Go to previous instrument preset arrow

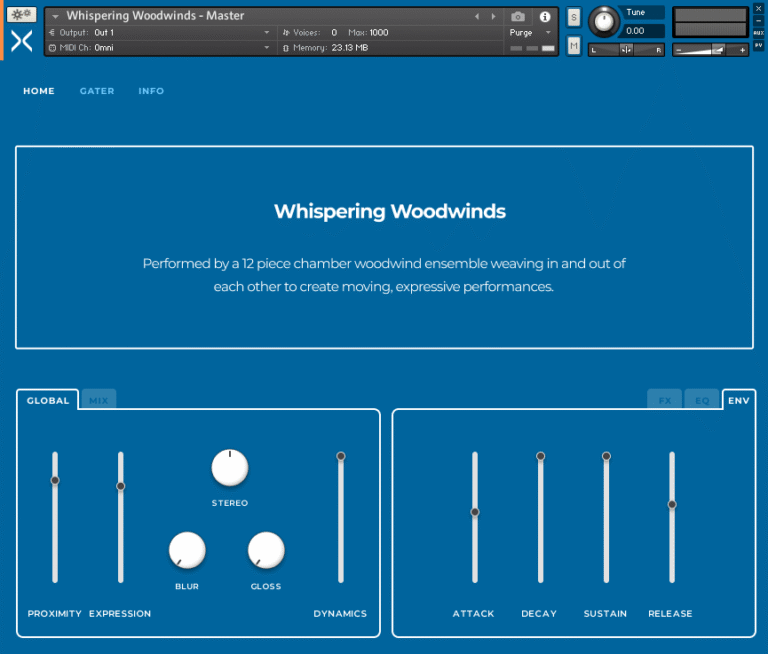(x=477, y=17)
